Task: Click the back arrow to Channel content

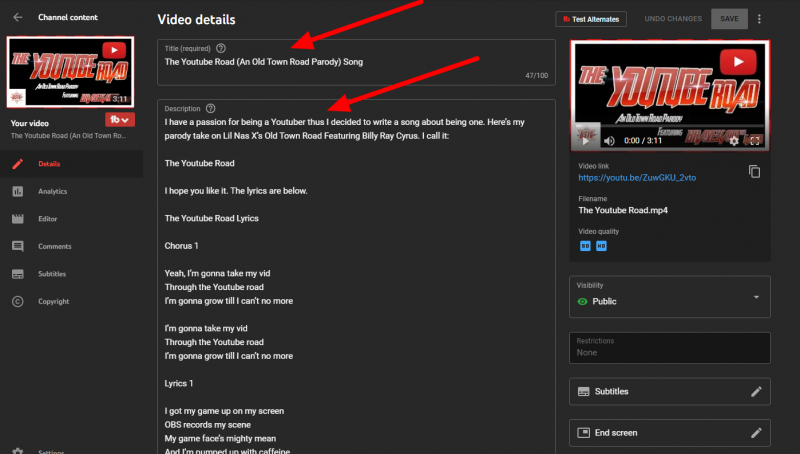Action: click(17, 18)
